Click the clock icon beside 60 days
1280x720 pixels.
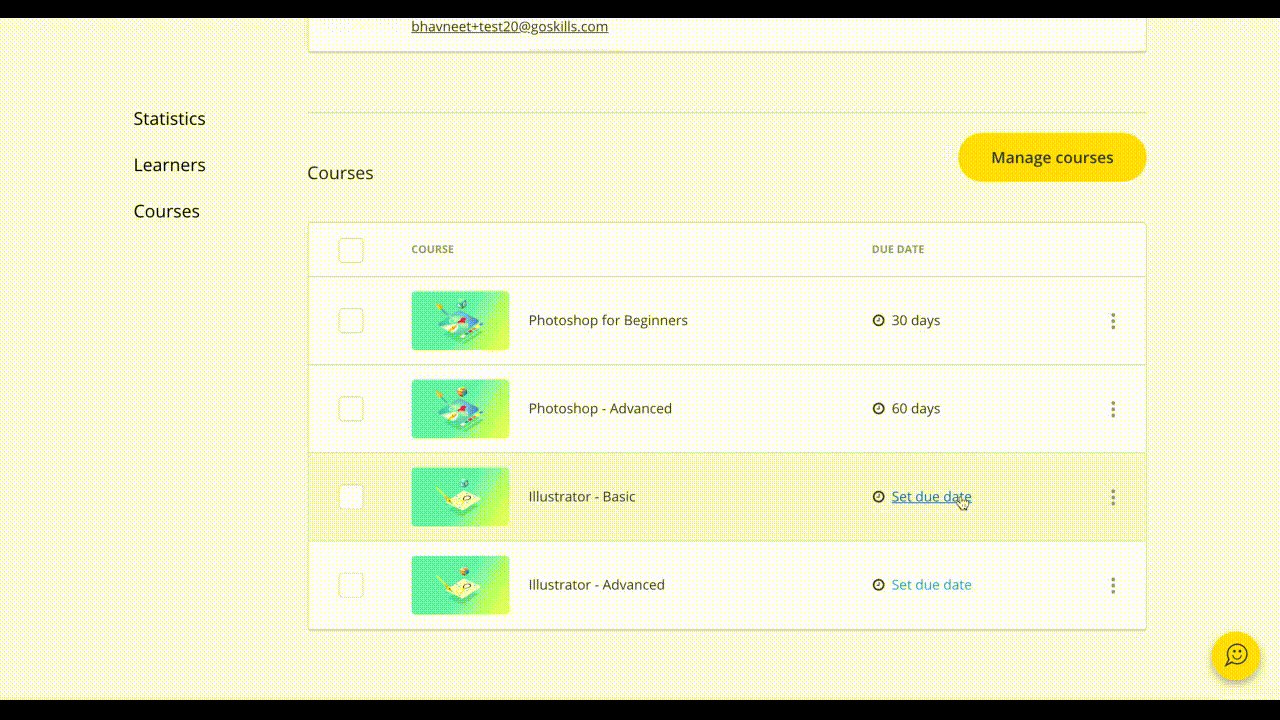pos(878,408)
